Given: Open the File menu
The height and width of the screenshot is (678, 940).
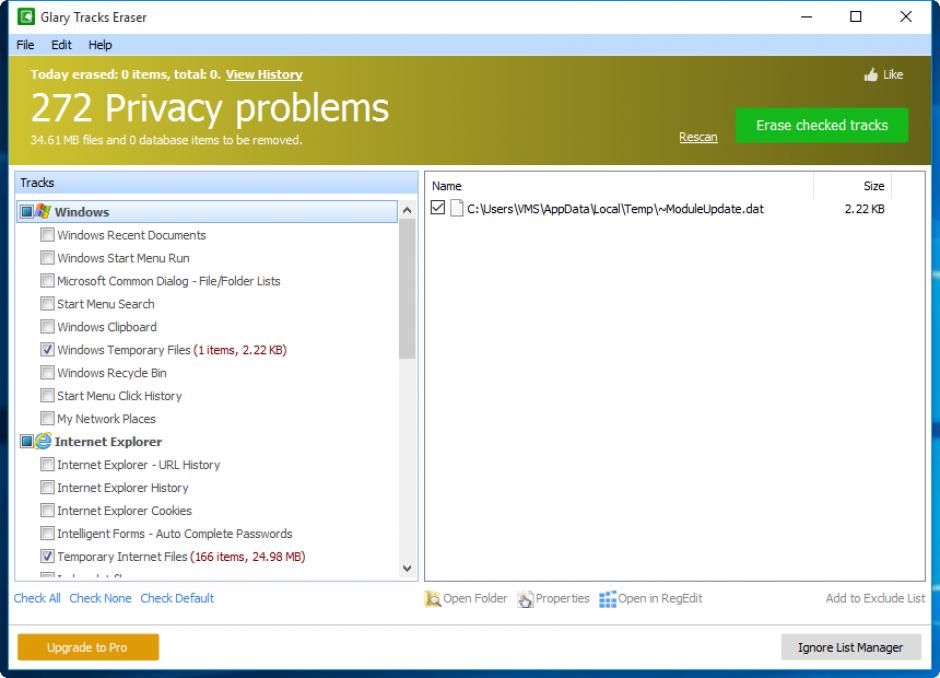Looking at the screenshot, I should [x=25, y=45].
